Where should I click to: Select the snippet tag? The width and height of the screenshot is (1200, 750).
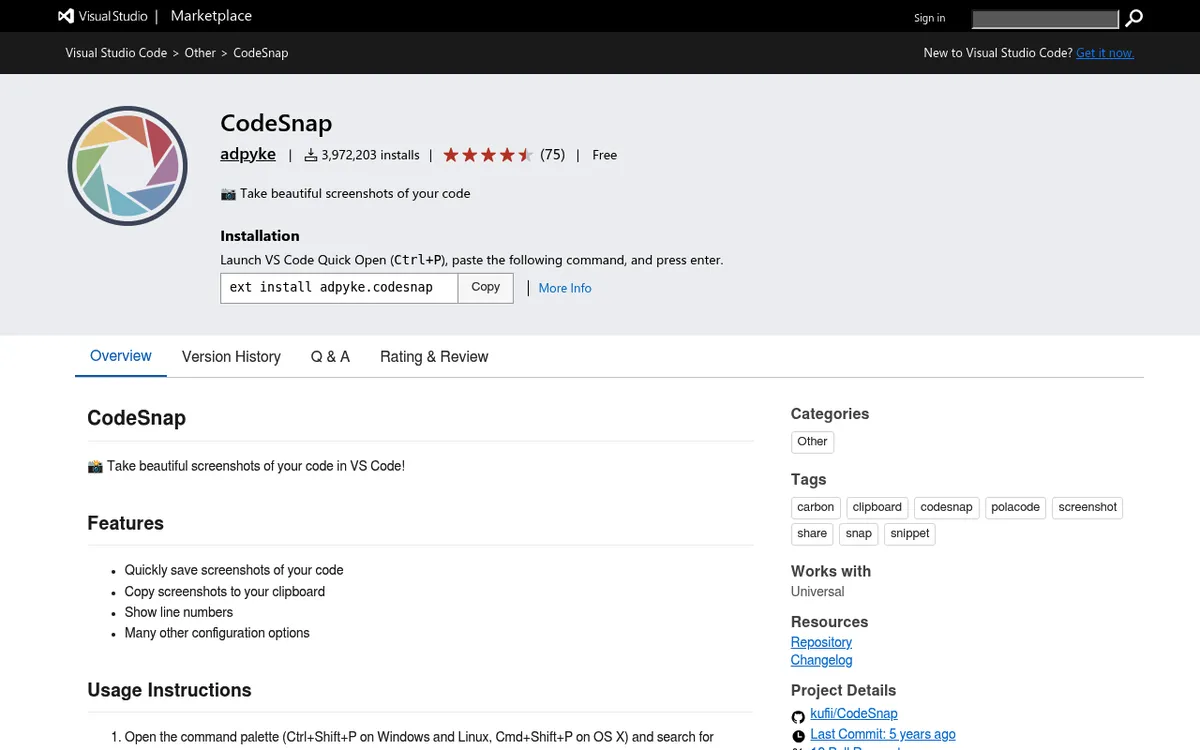pos(910,534)
